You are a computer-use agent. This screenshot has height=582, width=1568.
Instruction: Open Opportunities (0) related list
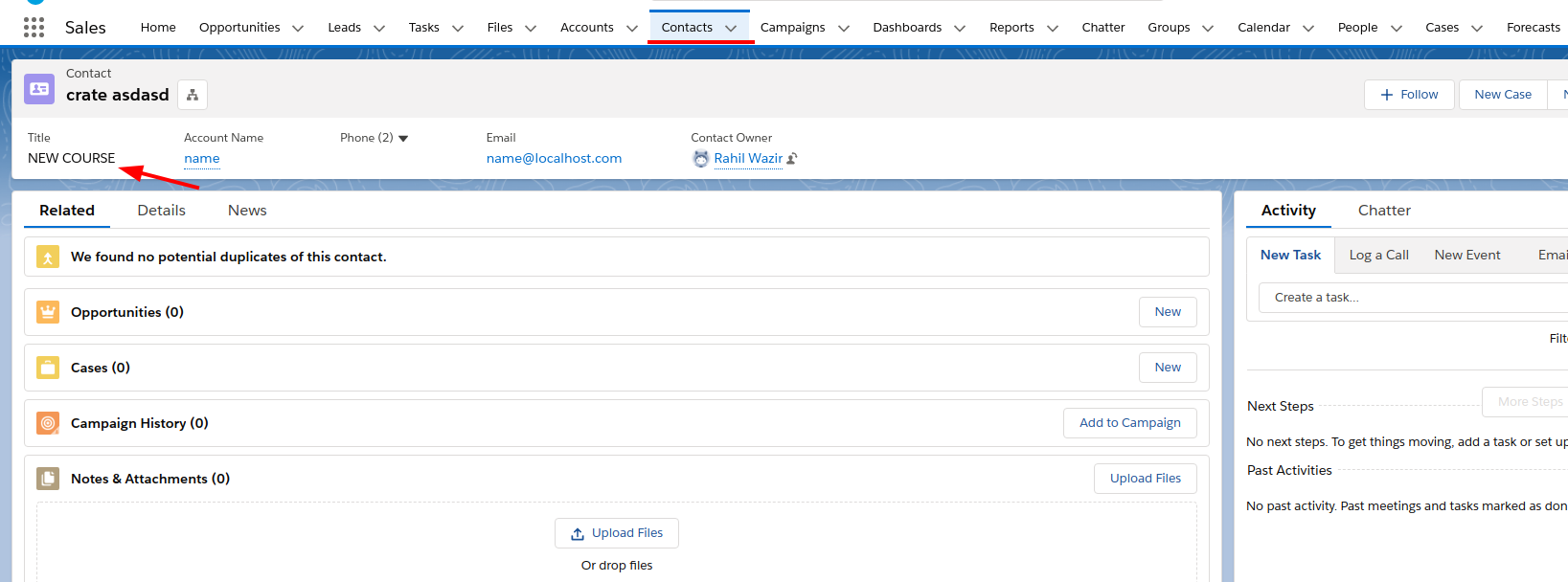[x=127, y=312]
